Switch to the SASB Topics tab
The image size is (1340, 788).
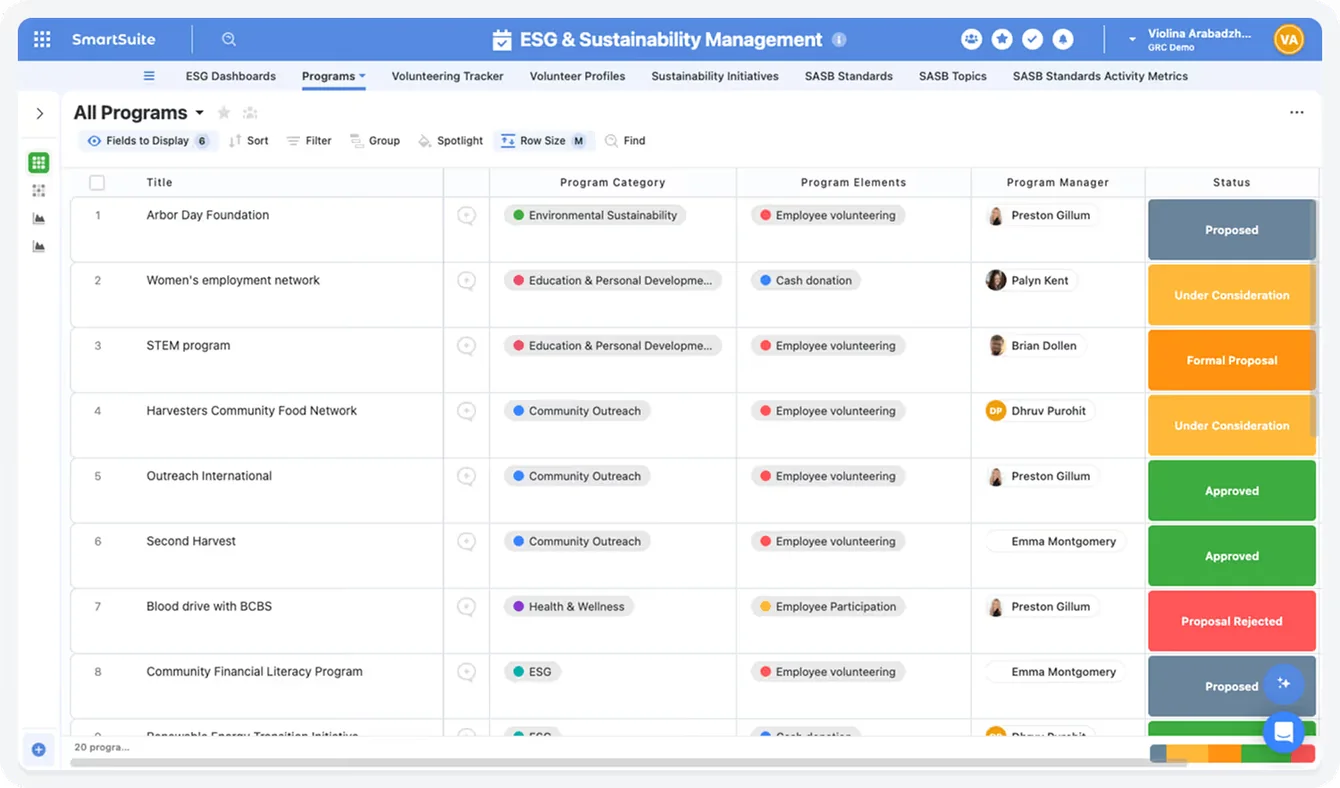click(953, 76)
